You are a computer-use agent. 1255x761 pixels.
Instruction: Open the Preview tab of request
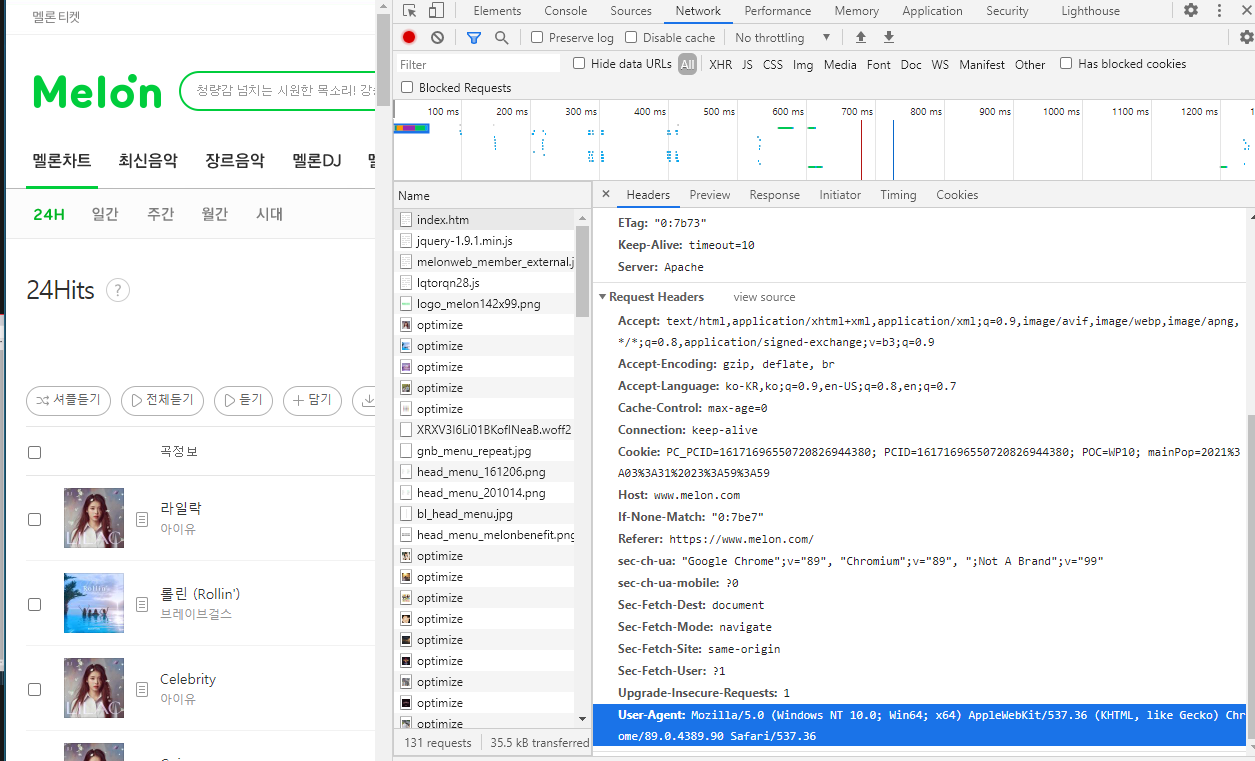click(x=710, y=195)
